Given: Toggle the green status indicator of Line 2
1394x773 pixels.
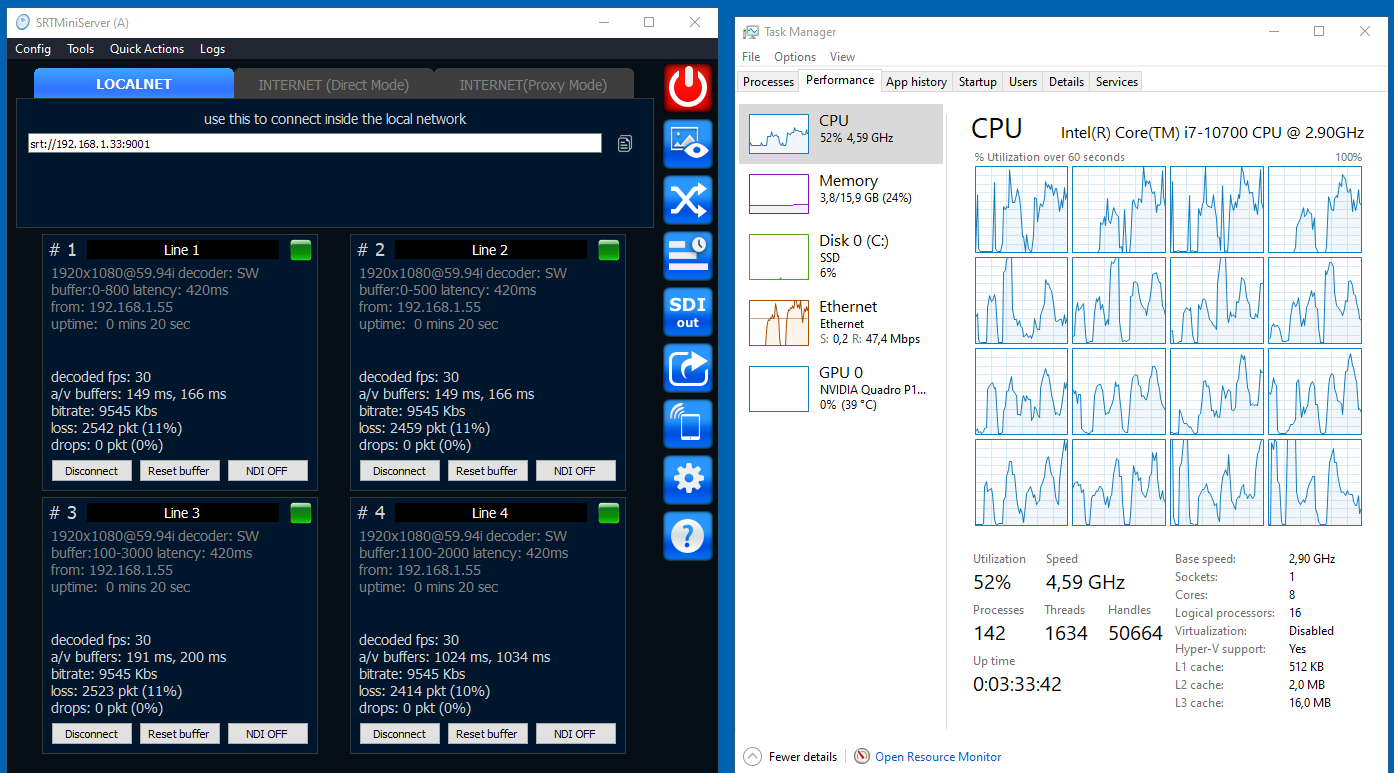Looking at the screenshot, I should [x=609, y=250].
